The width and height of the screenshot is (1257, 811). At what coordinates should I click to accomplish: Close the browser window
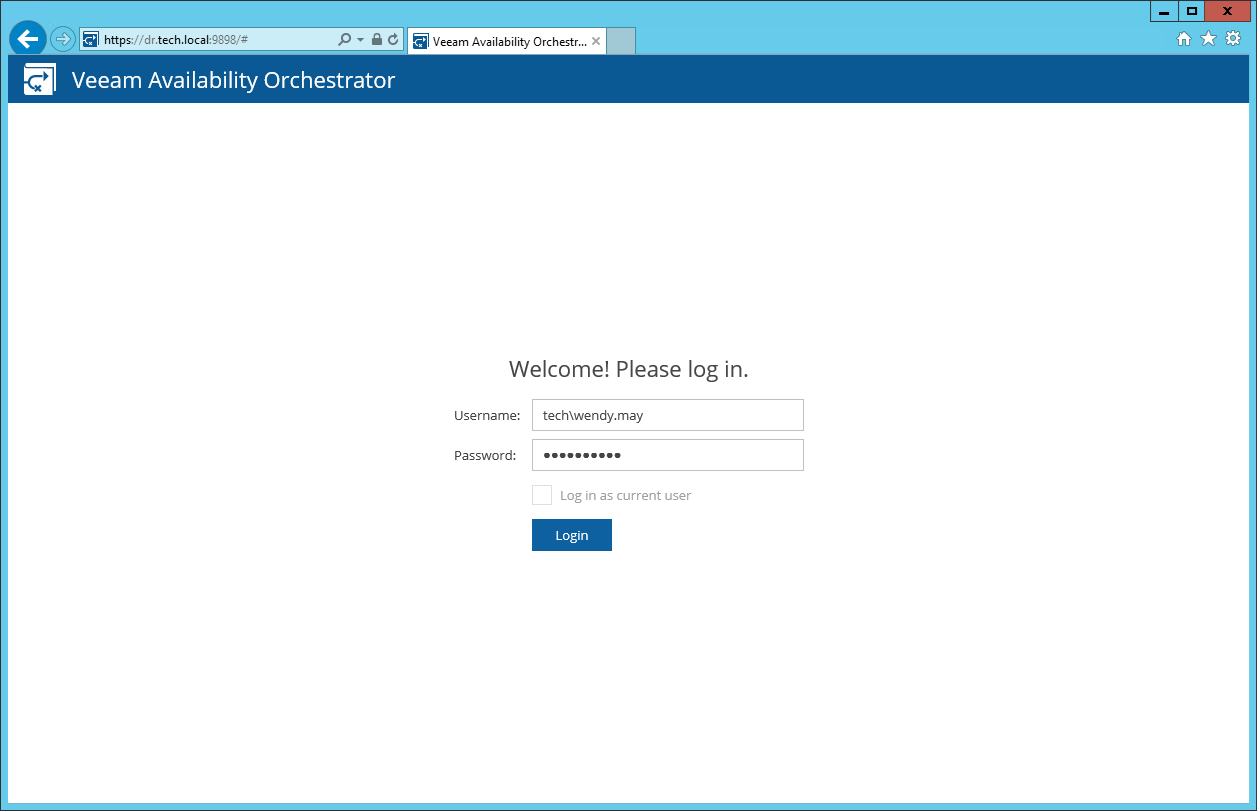pyautogui.click(x=1228, y=11)
